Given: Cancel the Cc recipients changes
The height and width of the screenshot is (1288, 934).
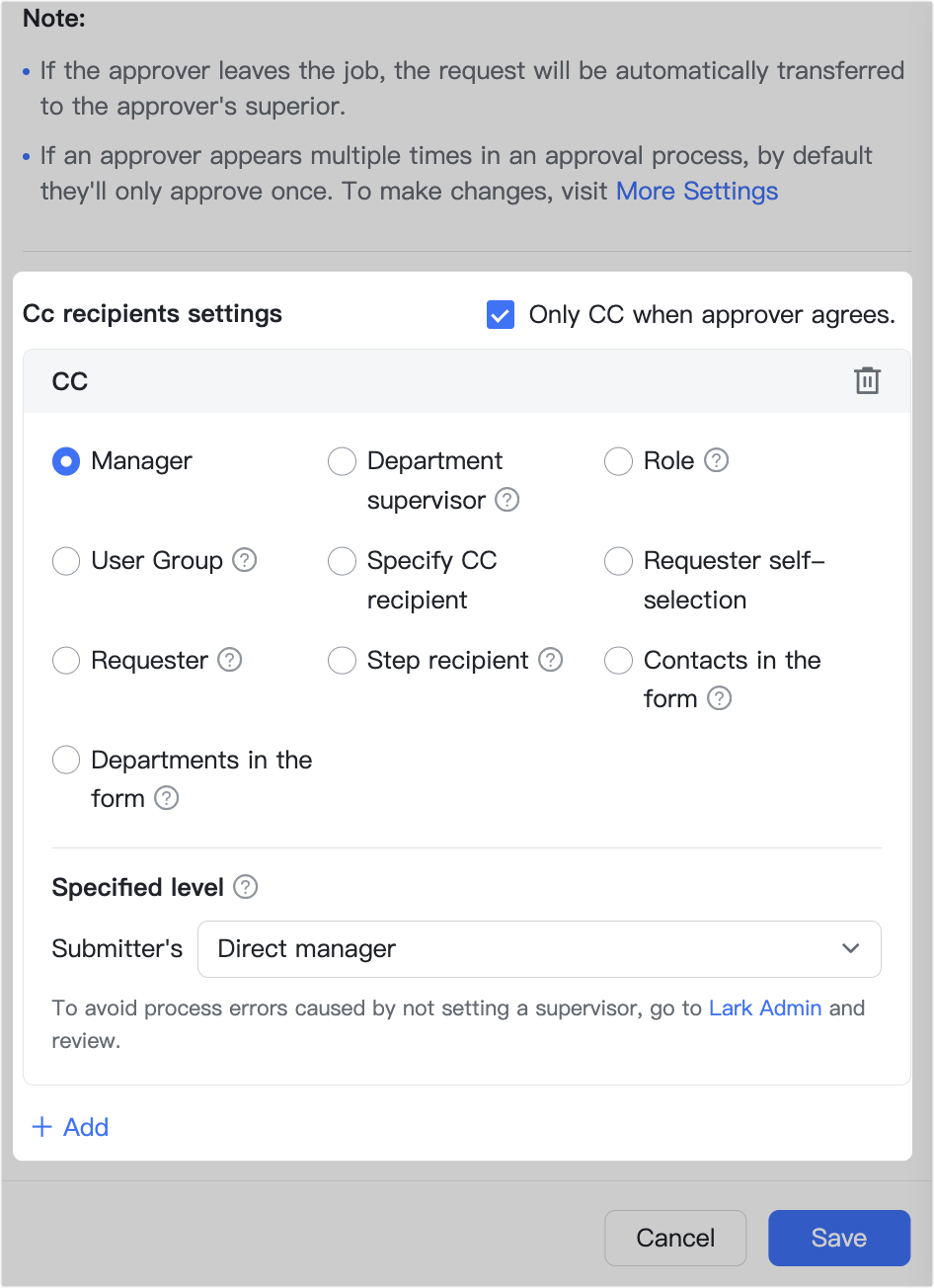Looking at the screenshot, I should [675, 1238].
